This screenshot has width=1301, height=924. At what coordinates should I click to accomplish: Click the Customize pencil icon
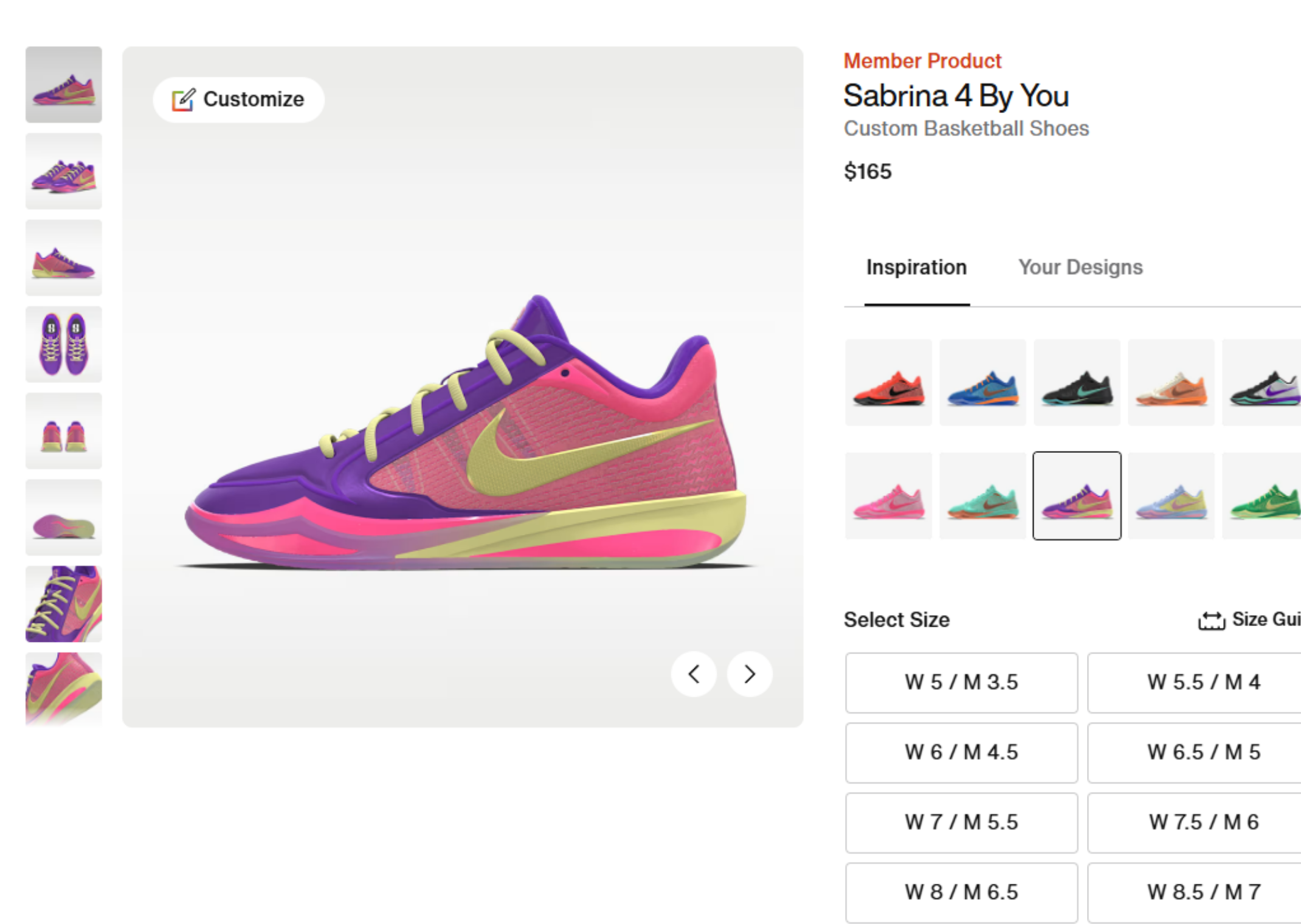[183, 100]
